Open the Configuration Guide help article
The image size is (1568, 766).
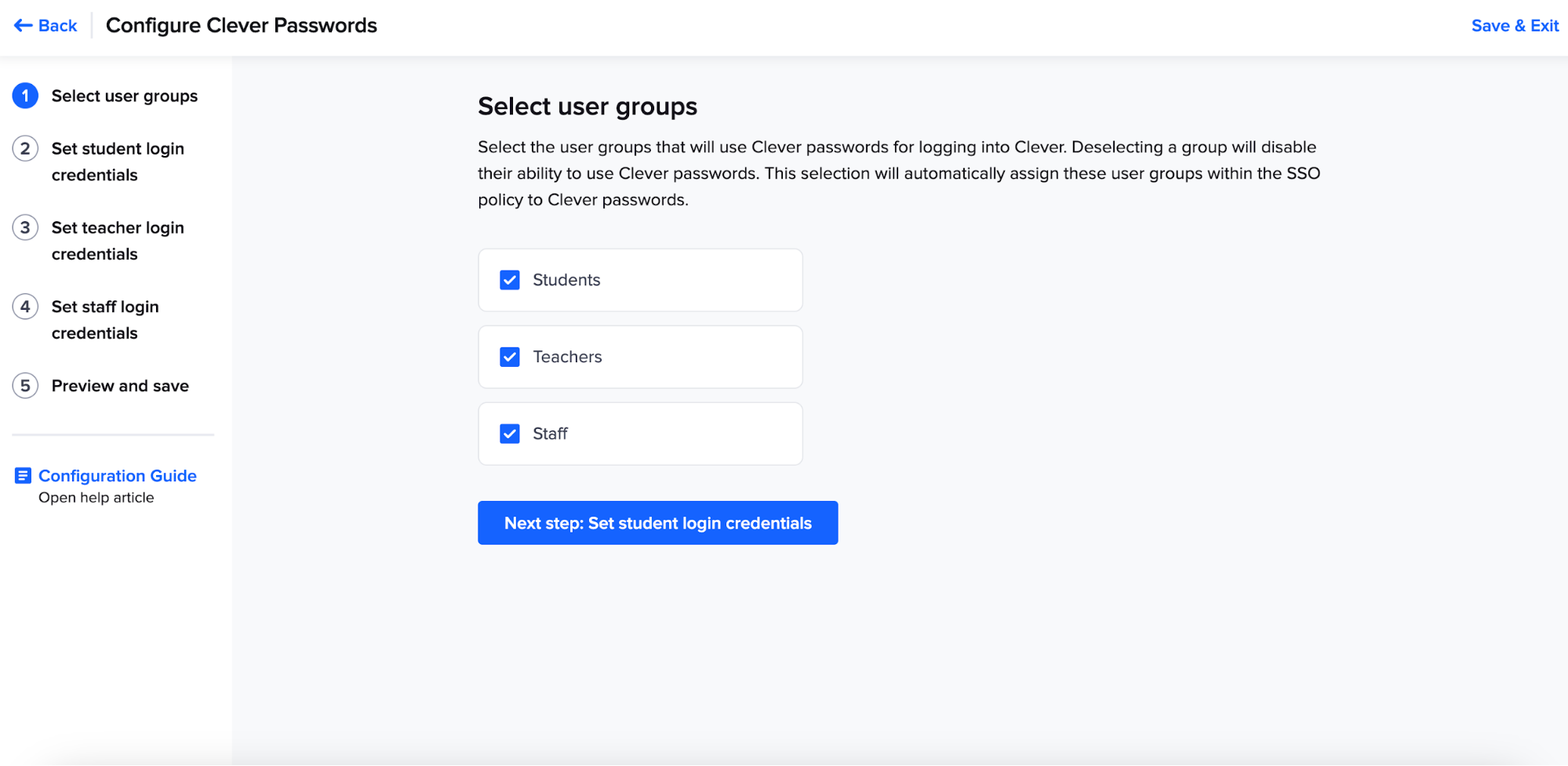(117, 475)
